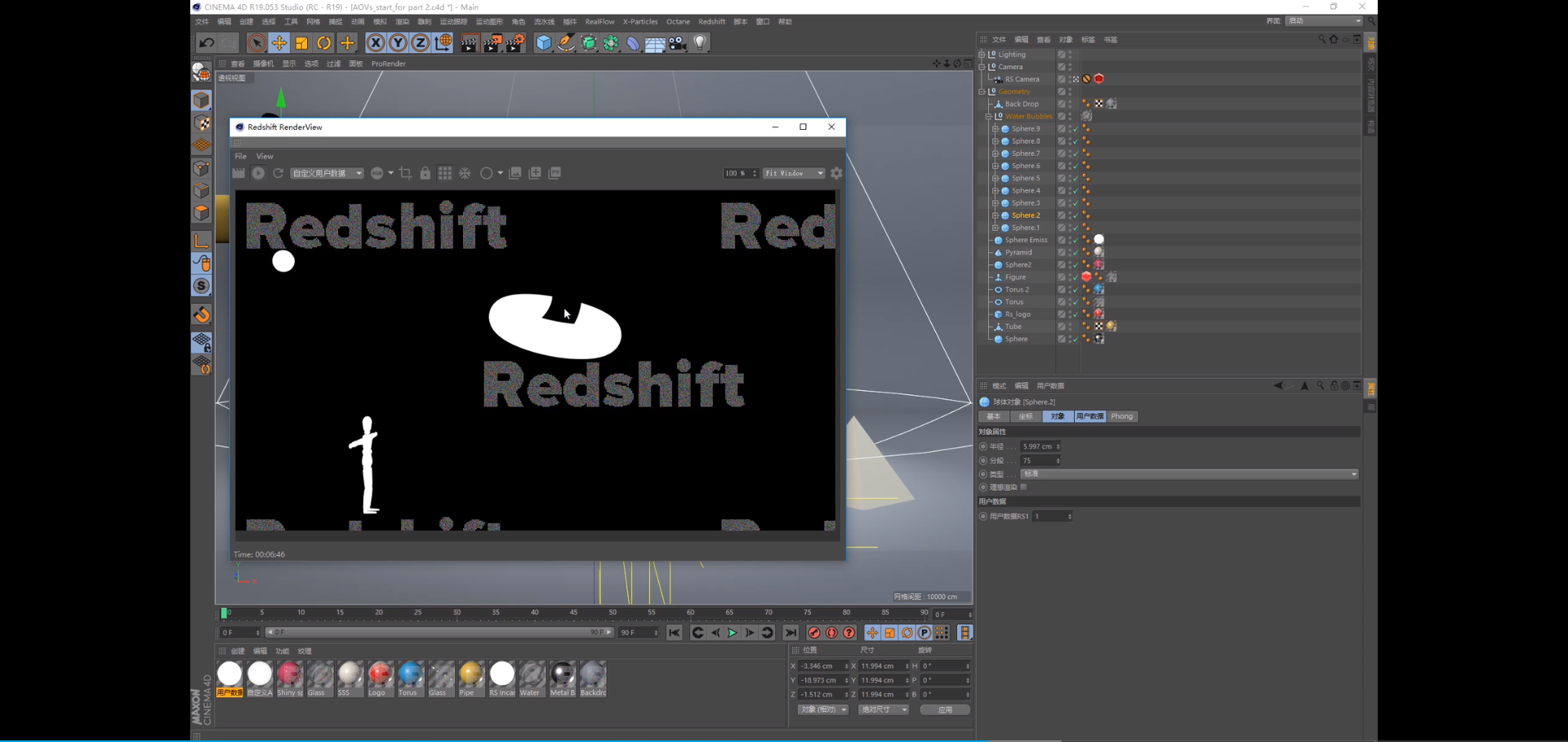Open the 绝对尺寸 size mode dropdown

[x=884, y=709]
